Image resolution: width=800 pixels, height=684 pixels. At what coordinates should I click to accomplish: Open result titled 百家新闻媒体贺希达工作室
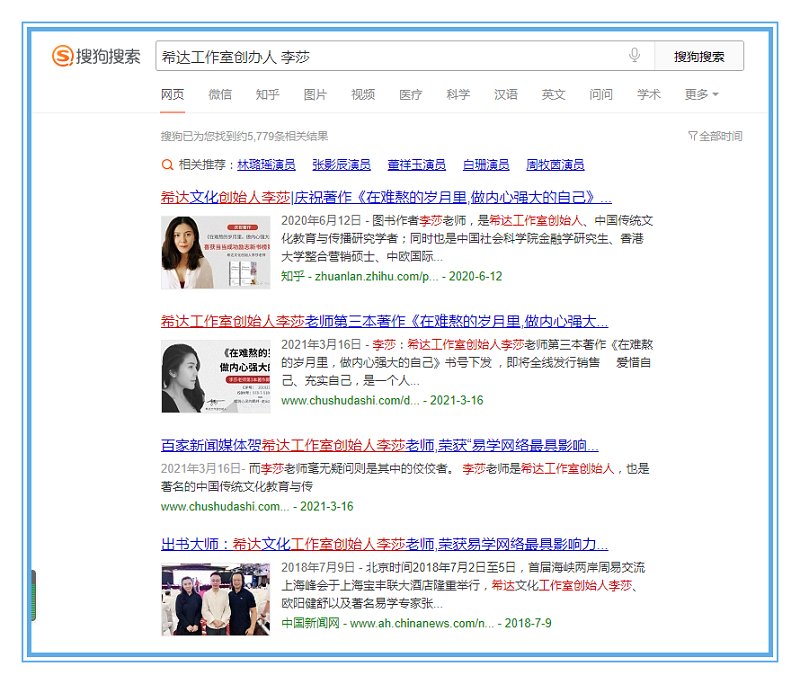[x=380, y=445]
